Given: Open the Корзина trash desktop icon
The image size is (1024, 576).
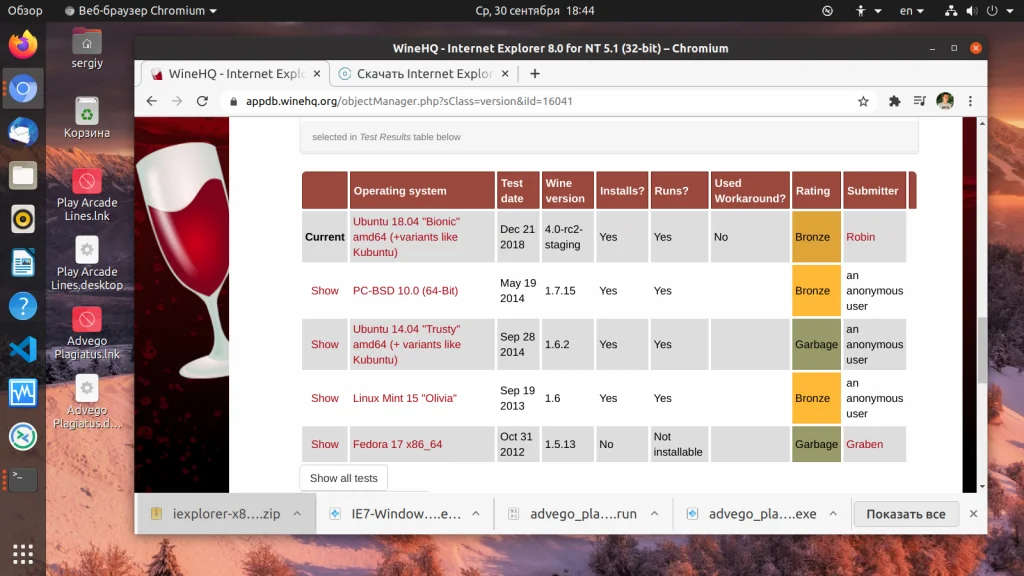Looking at the screenshot, I should coord(87,118).
